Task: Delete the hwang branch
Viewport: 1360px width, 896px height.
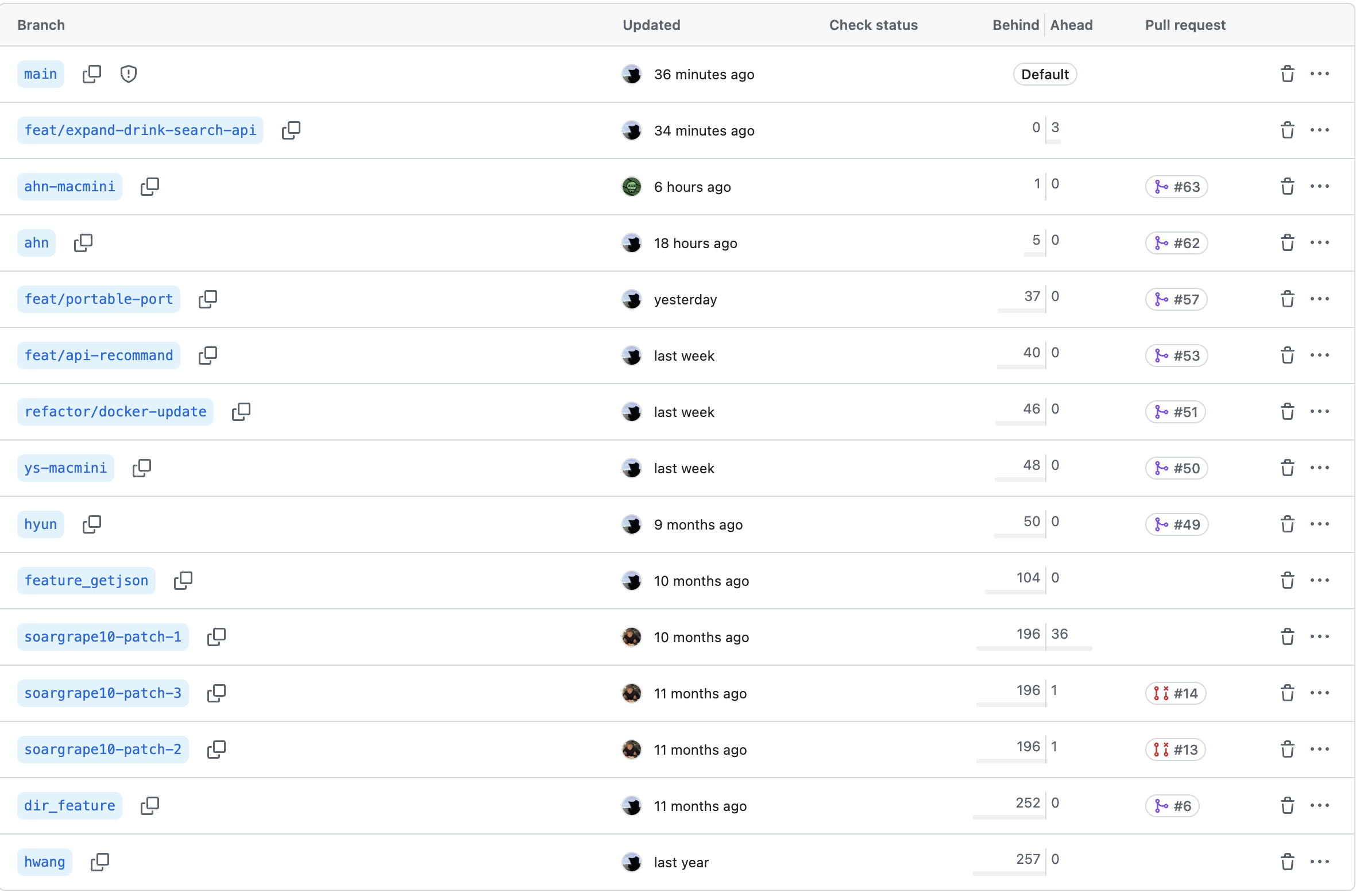Action: 1287,862
